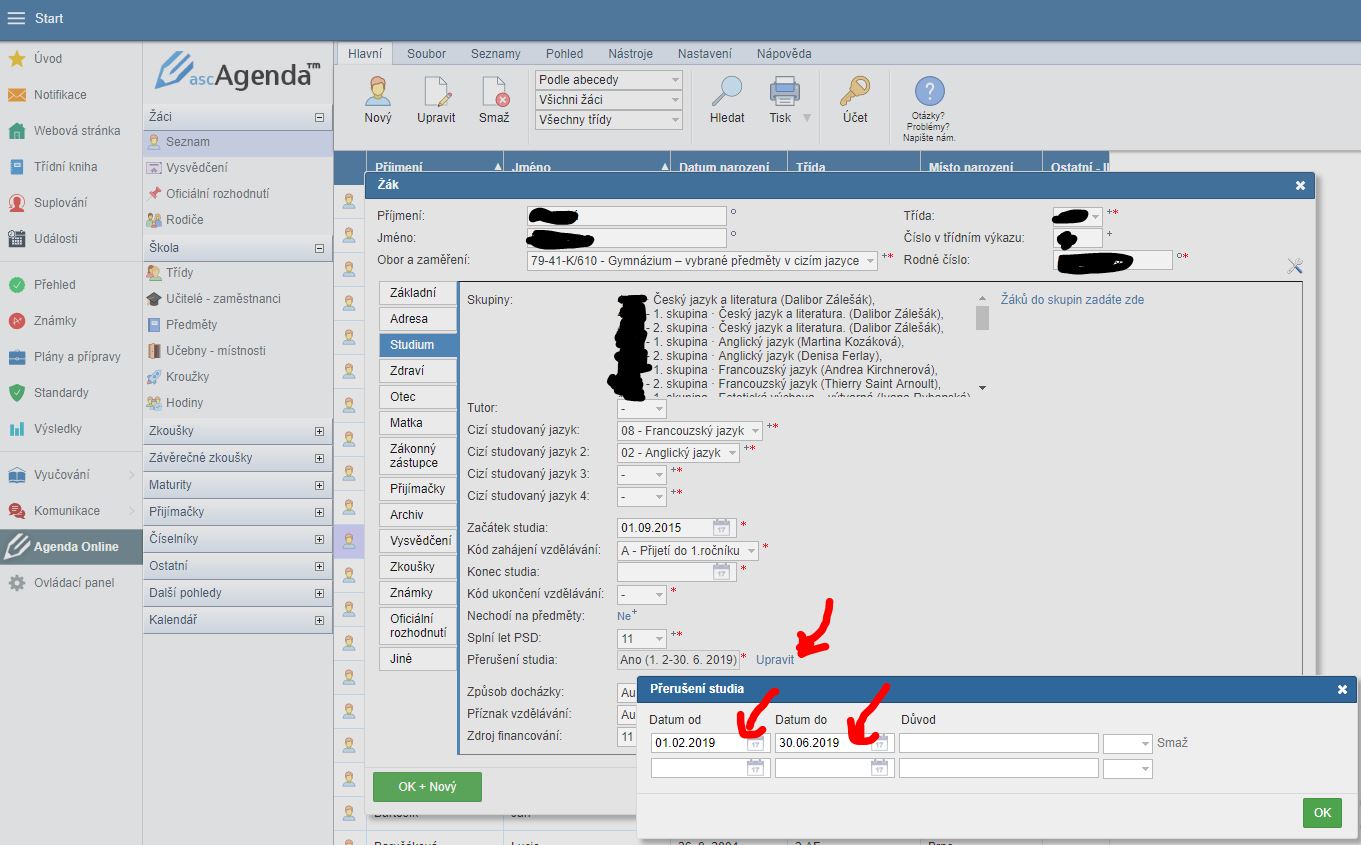1361x845 pixels.
Task: Click the help question mark icon
Action: (x=929, y=92)
